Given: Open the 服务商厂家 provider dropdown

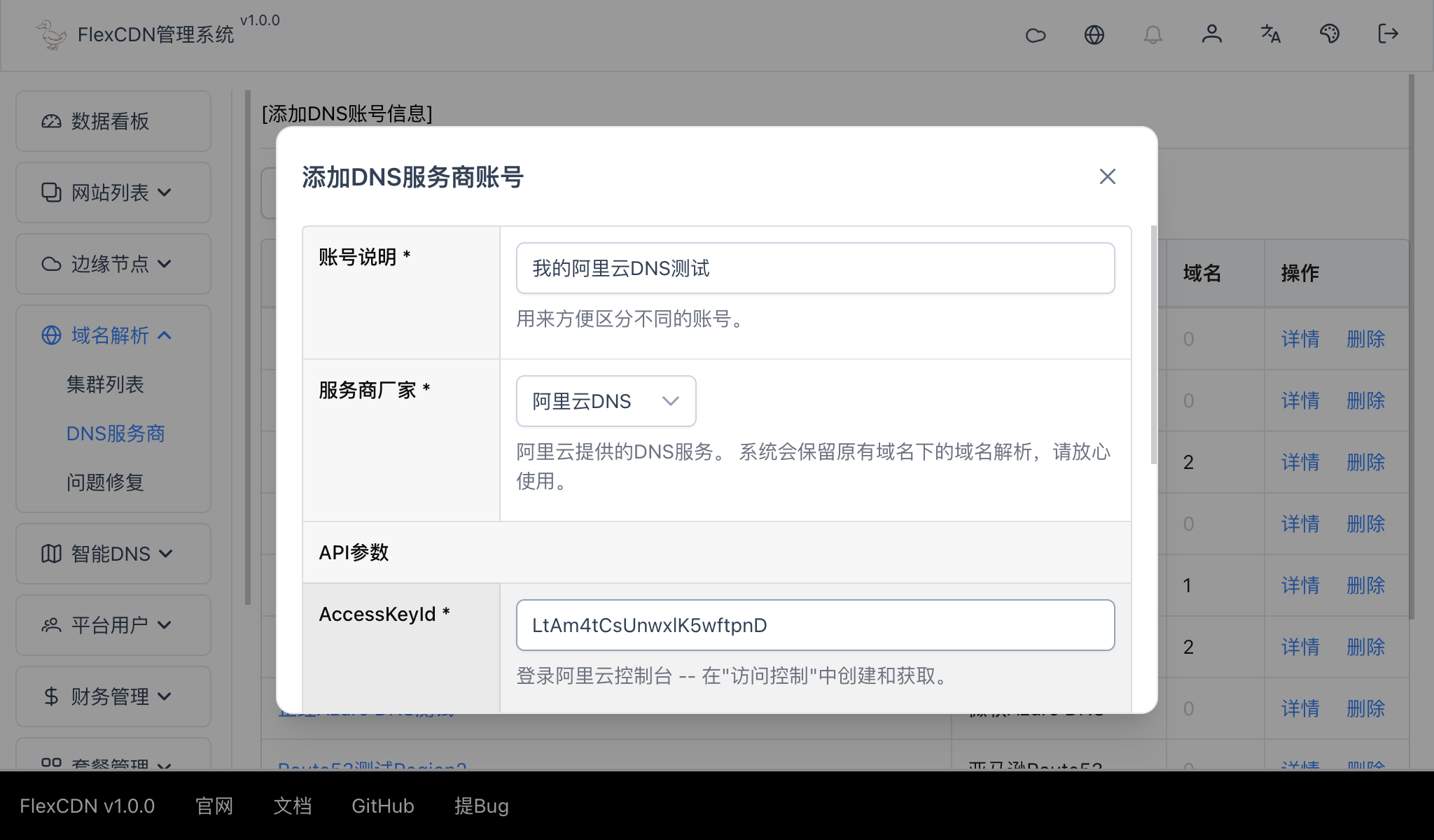Looking at the screenshot, I should pos(605,400).
